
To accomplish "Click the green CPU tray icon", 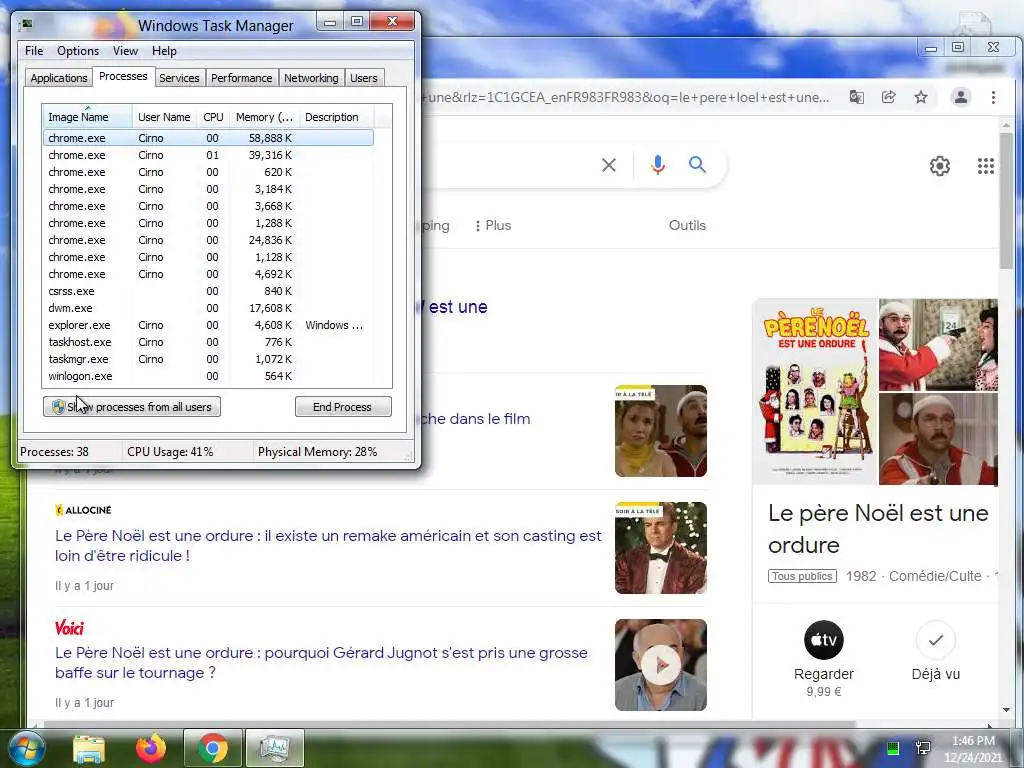I will pyautogui.click(x=893, y=748).
